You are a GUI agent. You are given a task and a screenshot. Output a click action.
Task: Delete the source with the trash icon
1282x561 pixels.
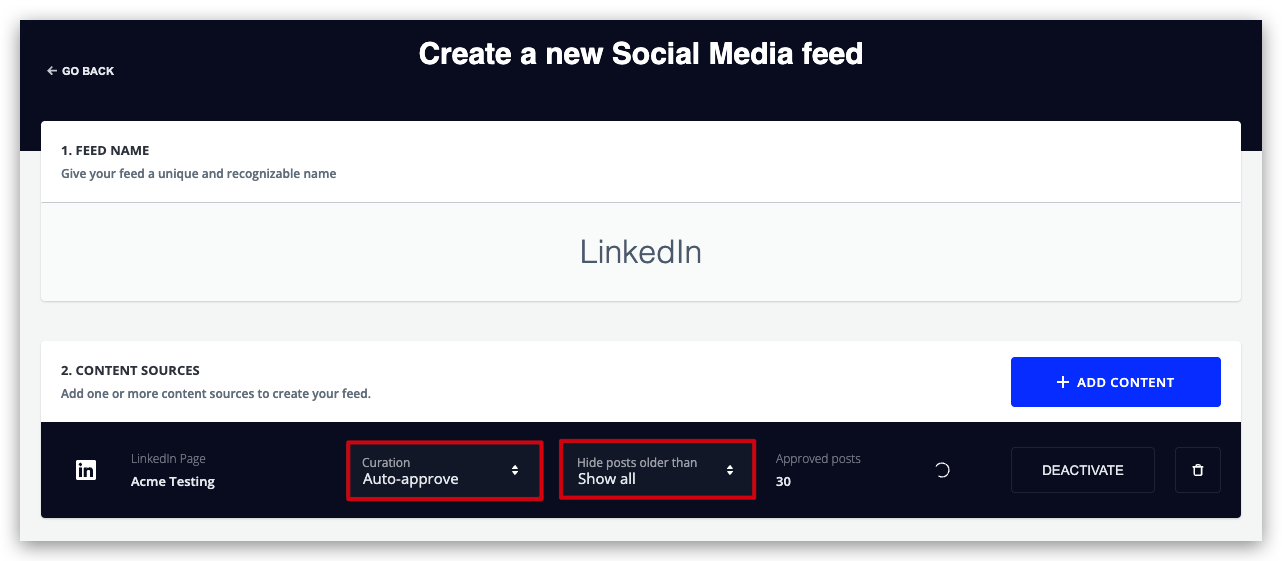[1198, 470]
